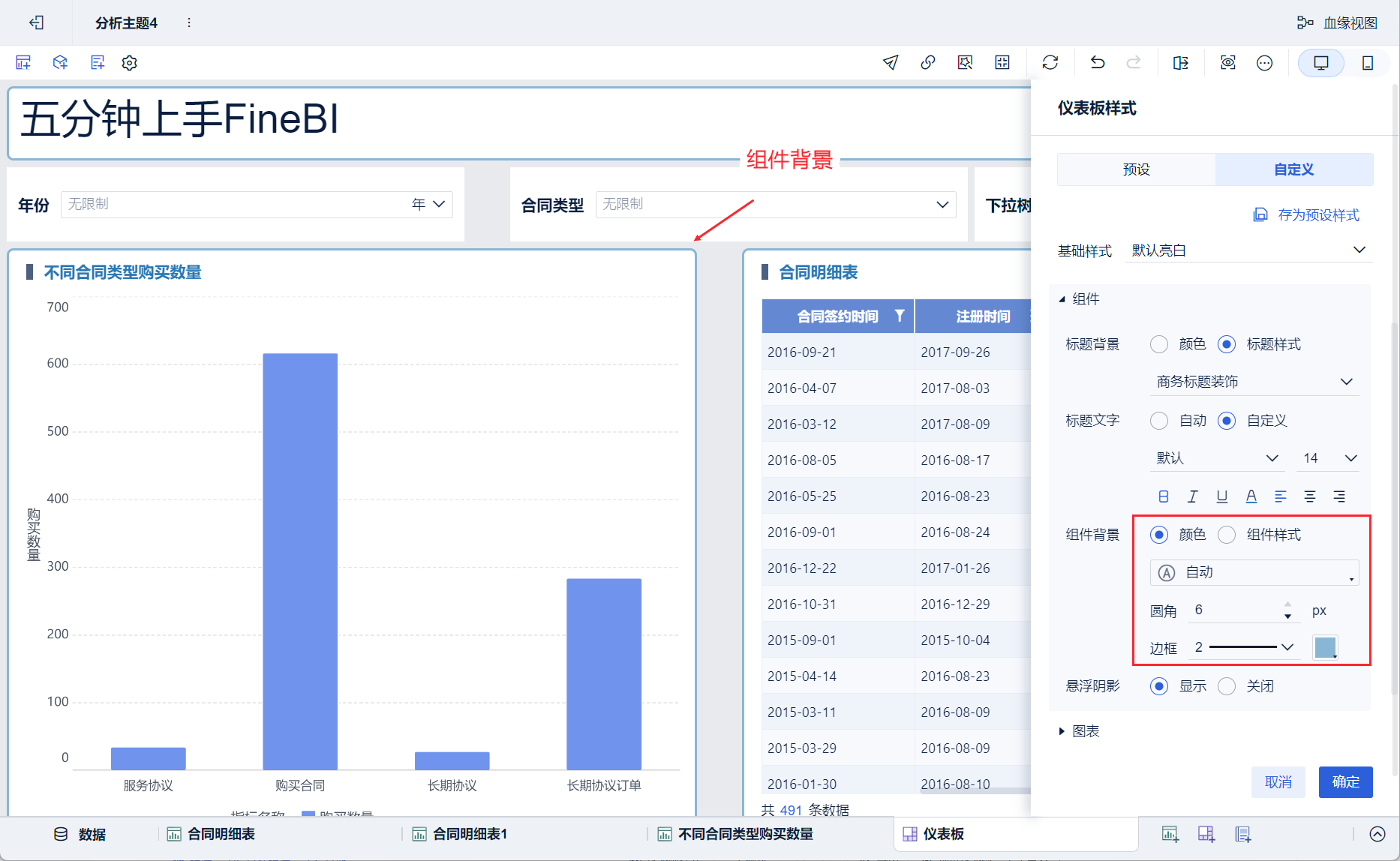Open title font color picker
1400x861 pixels.
[x=1251, y=496]
